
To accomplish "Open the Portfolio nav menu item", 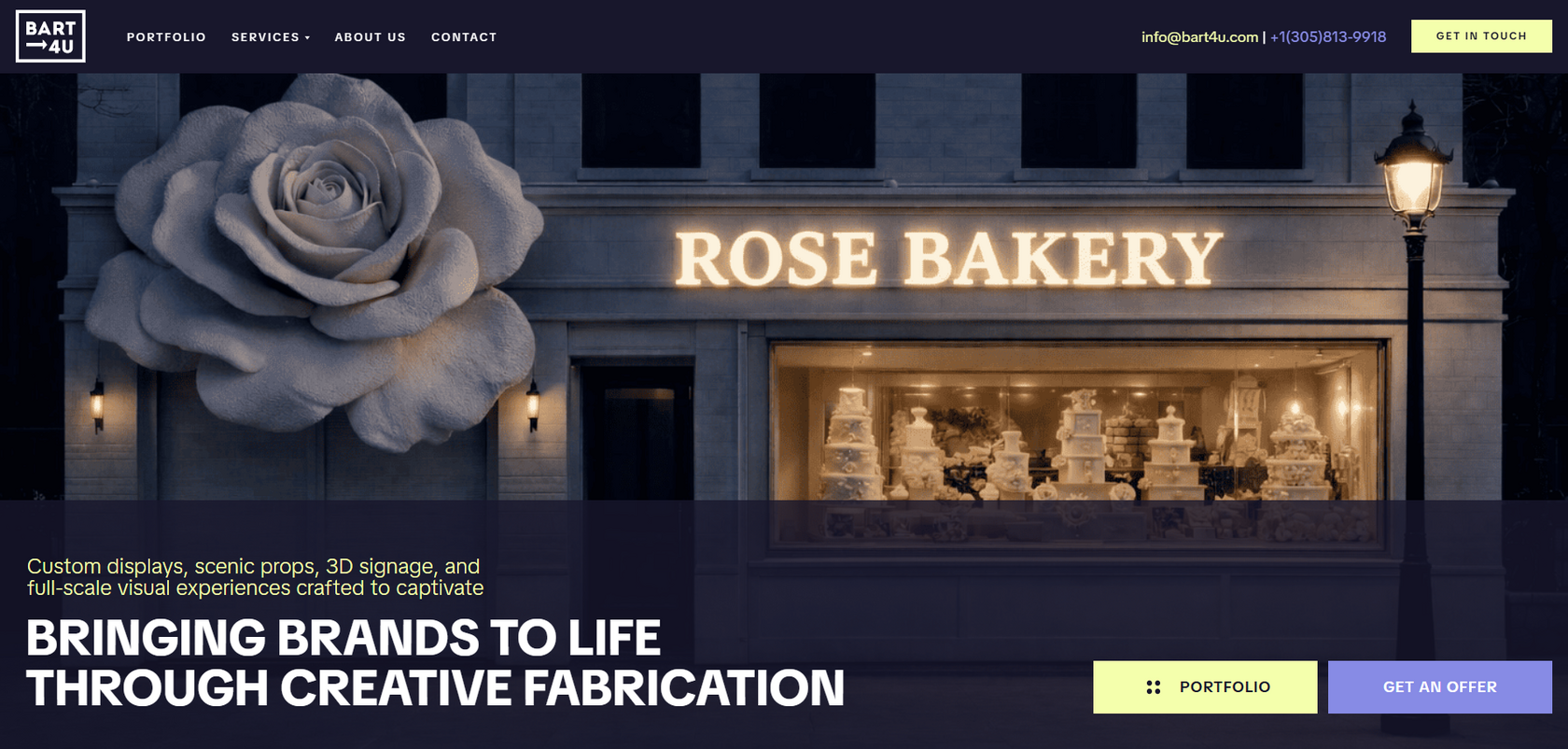I will (166, 37).
